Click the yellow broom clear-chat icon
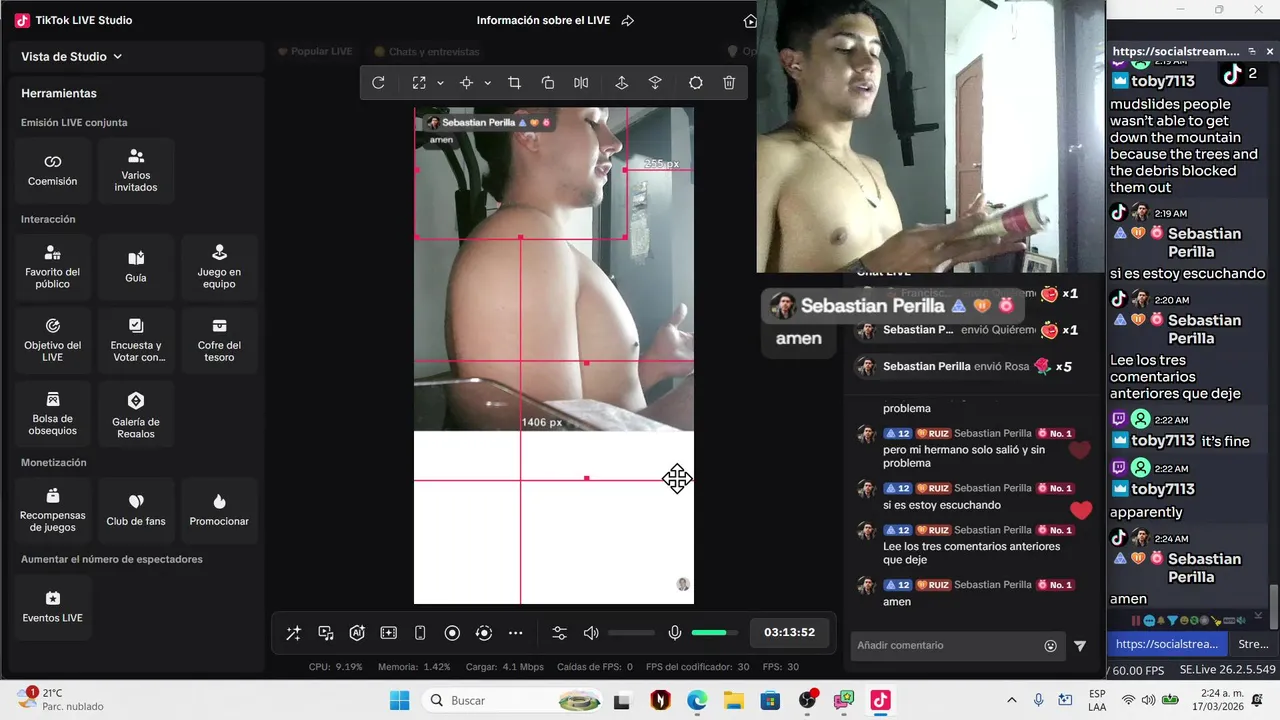This screenshot has height=720, width=1280. tap(1216, 622)
